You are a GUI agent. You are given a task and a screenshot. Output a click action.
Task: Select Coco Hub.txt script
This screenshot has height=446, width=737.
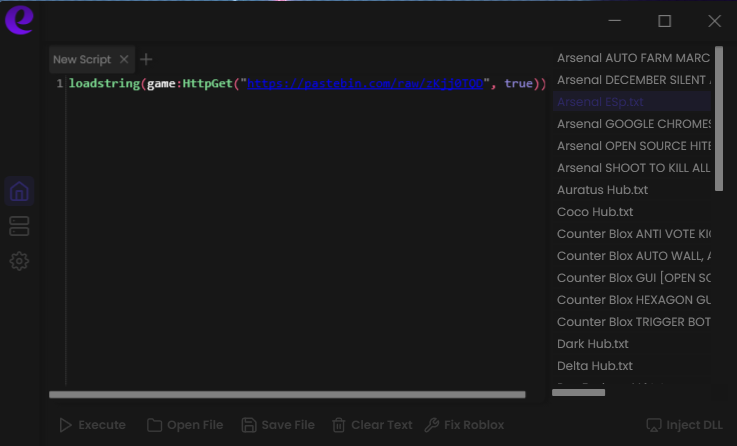tap(633, 212)
